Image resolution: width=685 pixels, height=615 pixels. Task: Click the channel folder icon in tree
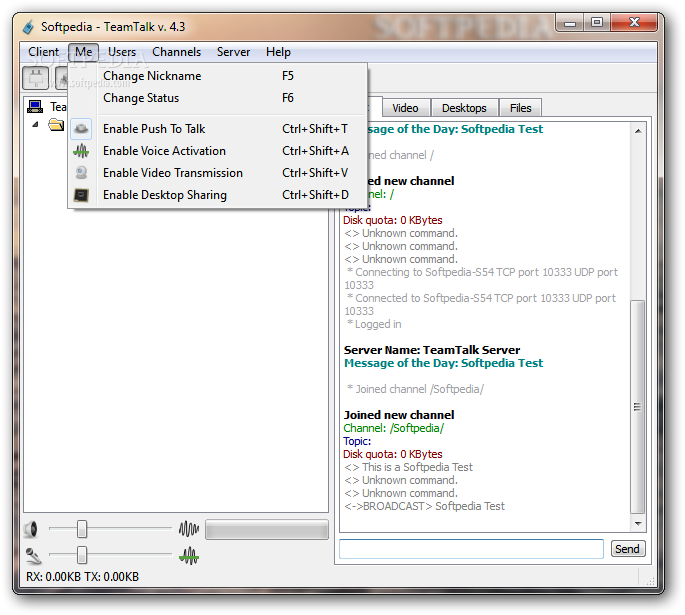click(56, 125)
